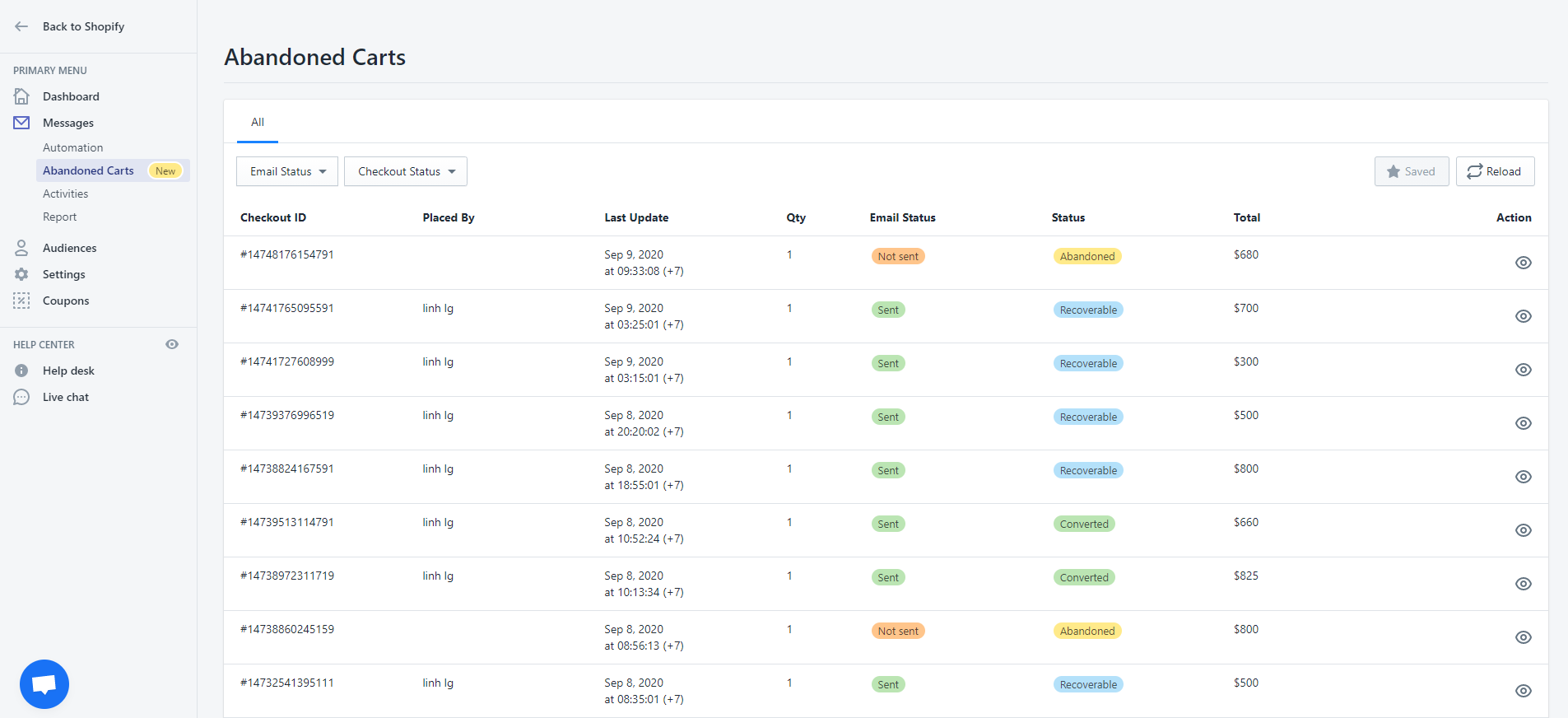The height and width of the screenshot is (718, 1568).
Task: View details of checkout #14748176154791
Action: (x=1523, y=263)
